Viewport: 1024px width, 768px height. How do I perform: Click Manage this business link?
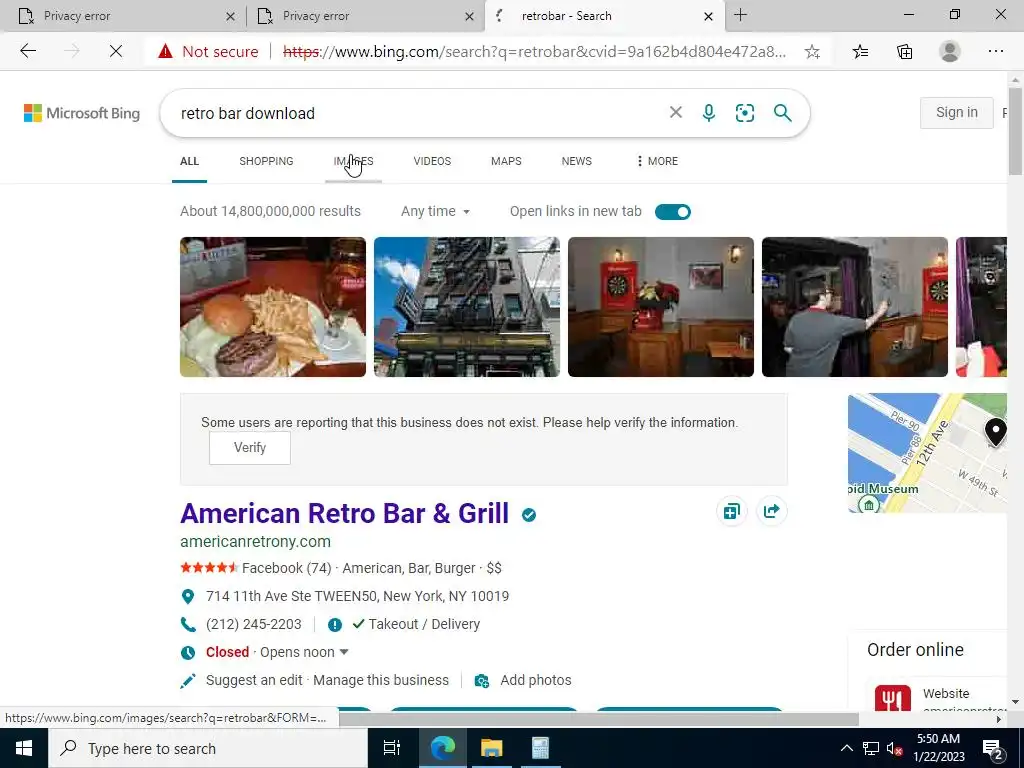click(381, 680)
